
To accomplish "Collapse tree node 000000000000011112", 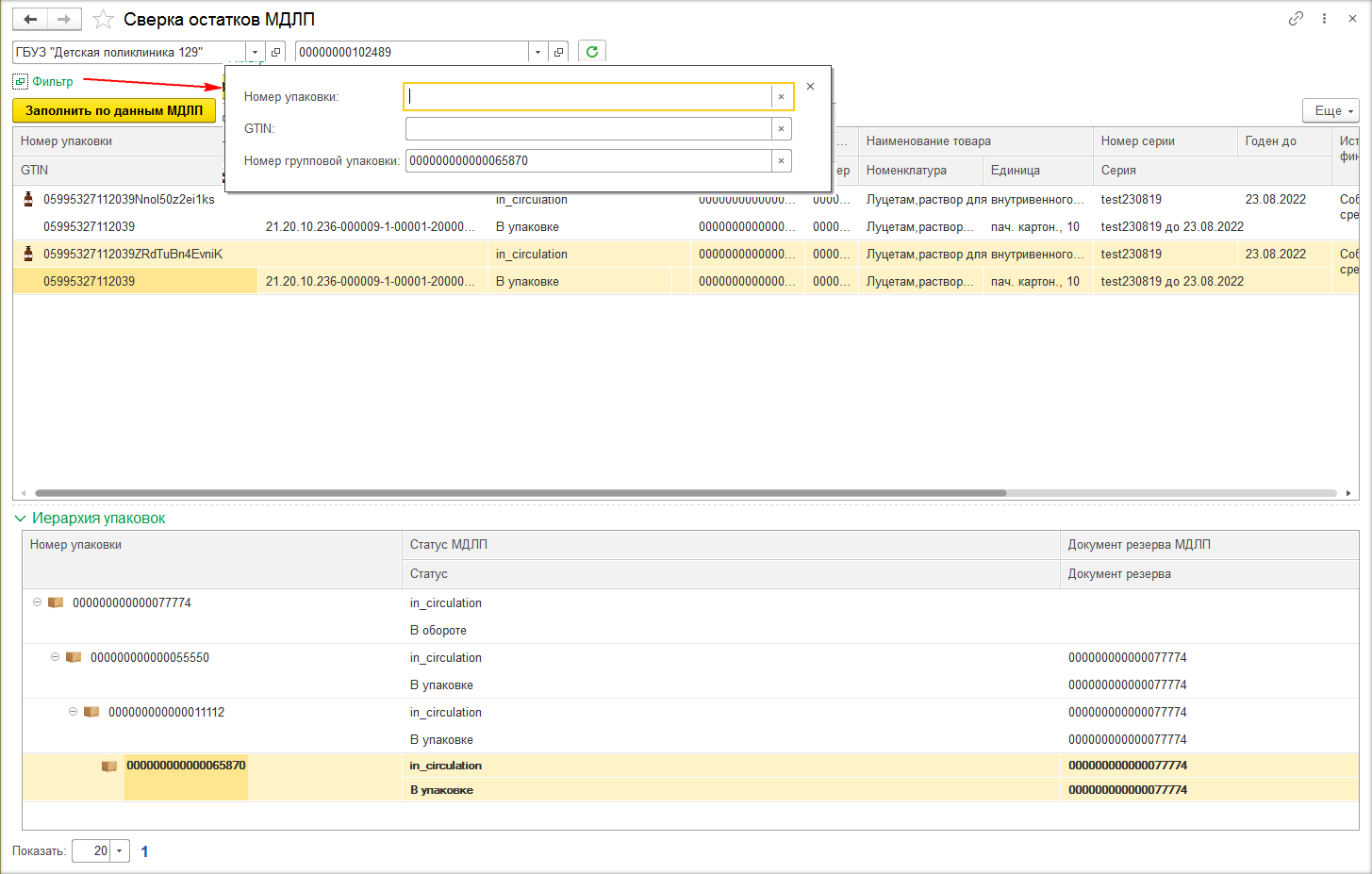I will [74, 712].
